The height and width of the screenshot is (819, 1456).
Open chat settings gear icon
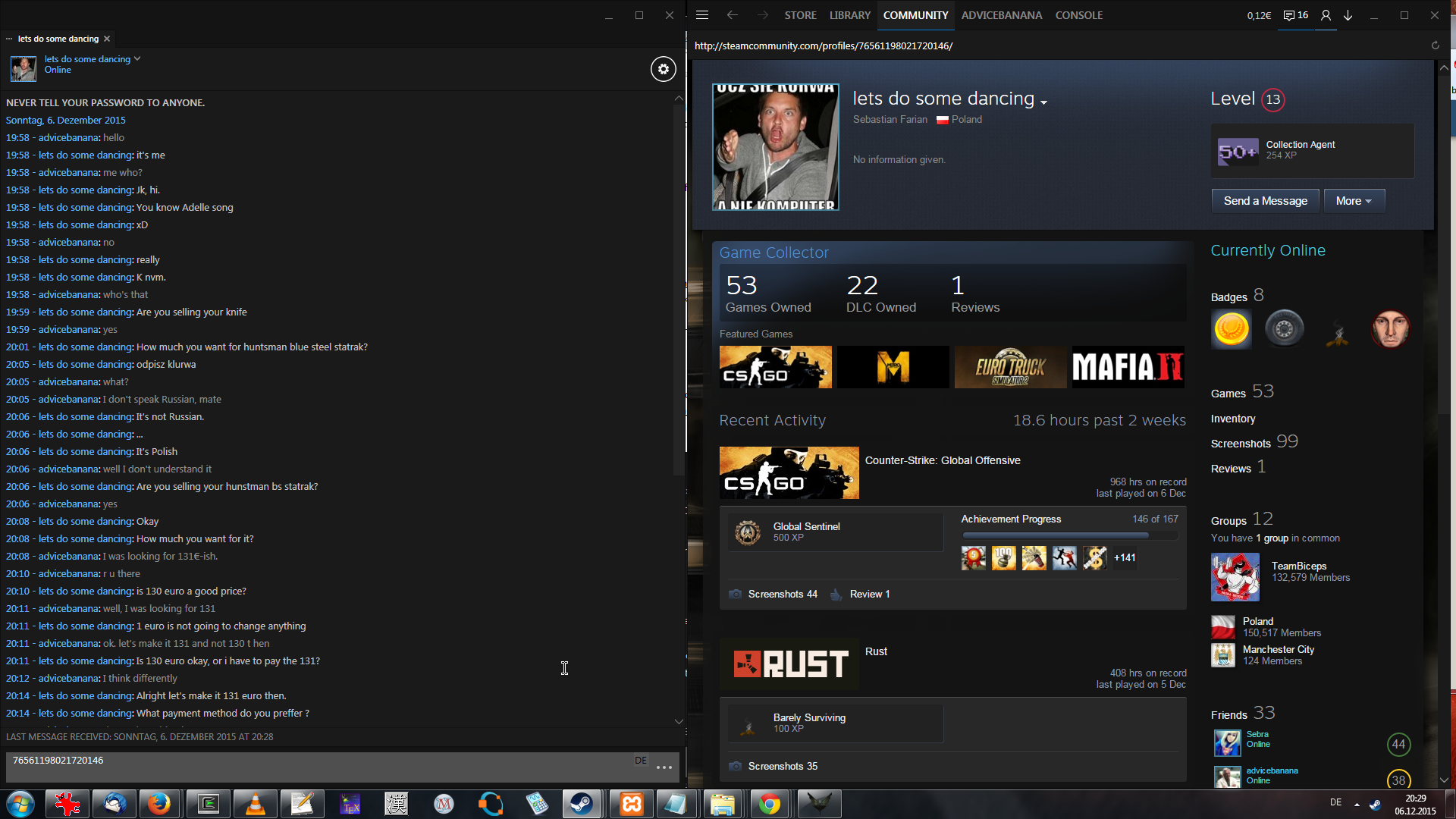pos(663,69)
